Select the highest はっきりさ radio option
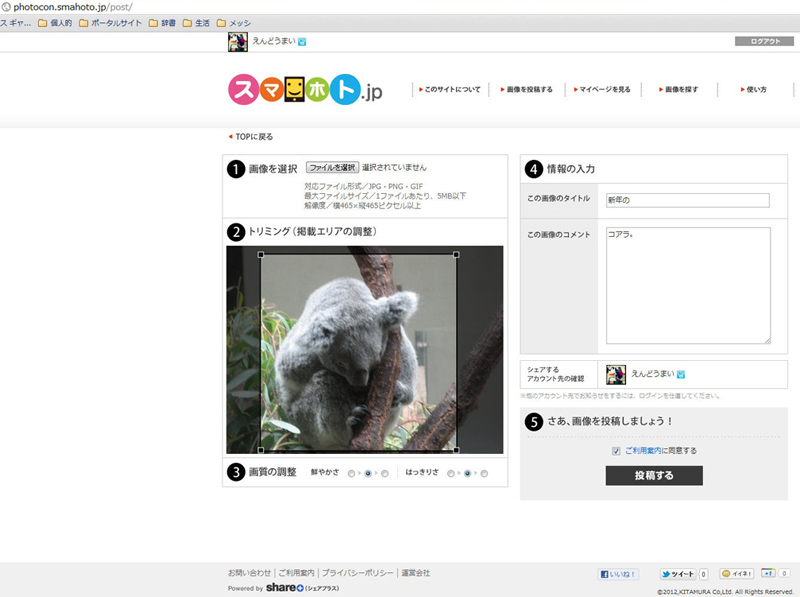Image resolution: width=800 pixels, height=597 pixels. point(485,473)
